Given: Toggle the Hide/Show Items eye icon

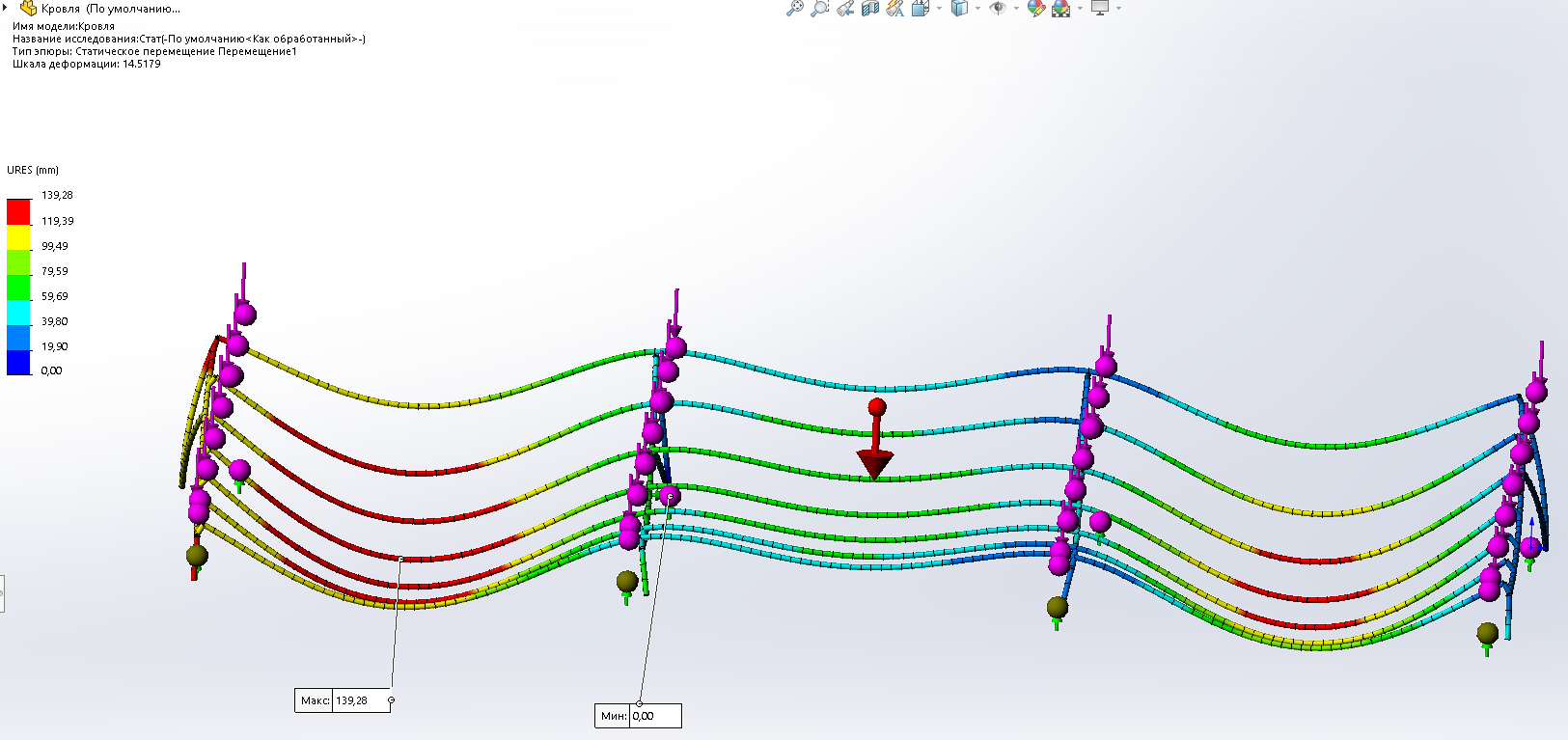Looking at the screenshot, I should click(999, 8).
